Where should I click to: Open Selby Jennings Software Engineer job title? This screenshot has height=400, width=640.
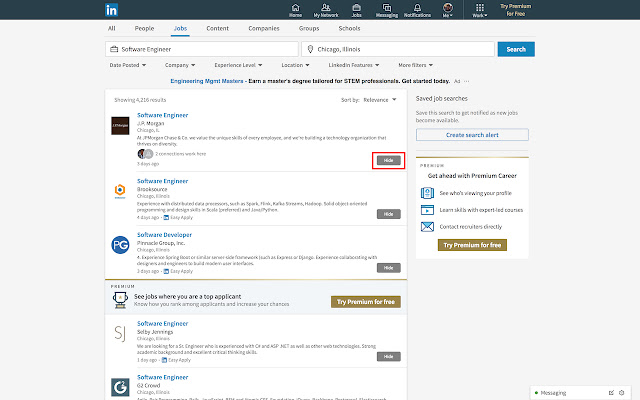tap(162, 323)
